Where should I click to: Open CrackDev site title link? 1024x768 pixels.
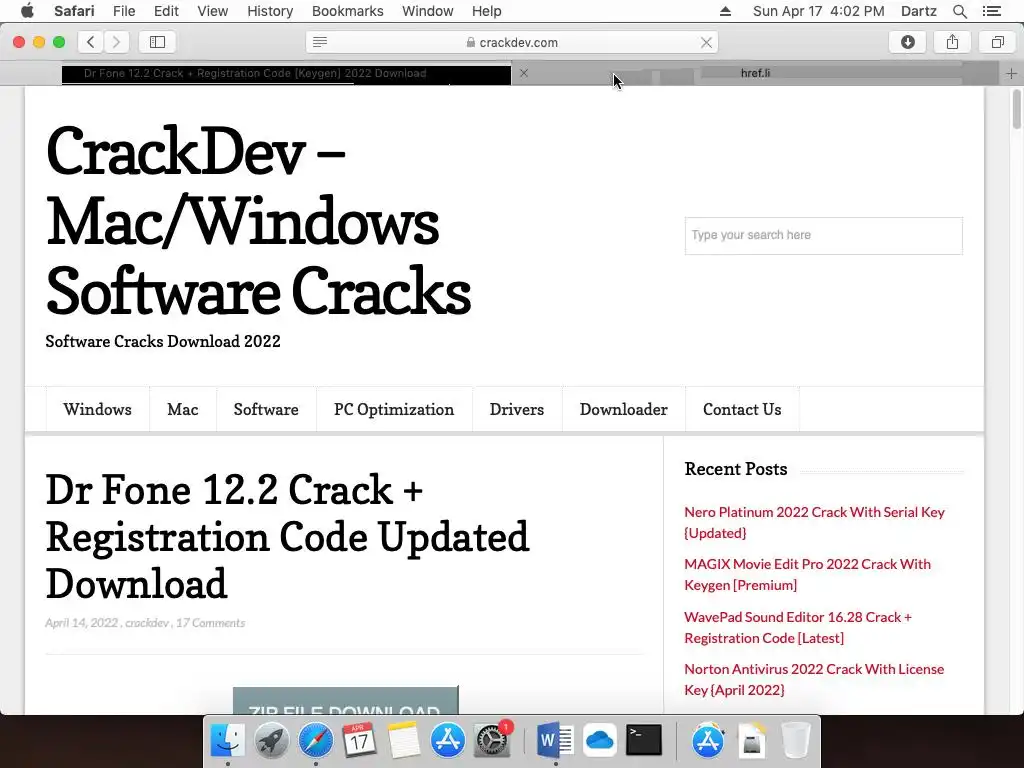click(258, 222)
